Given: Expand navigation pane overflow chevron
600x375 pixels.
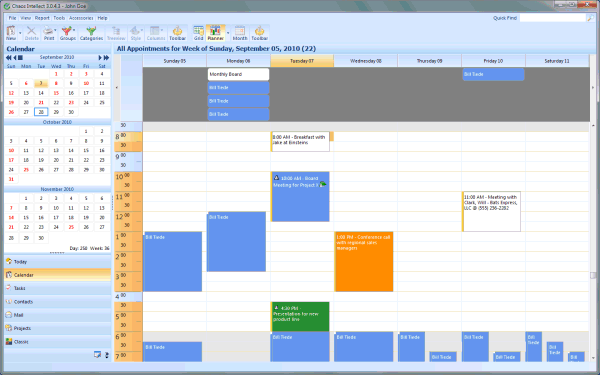Looking at the screenshot, I should click(x=107, y=355).
